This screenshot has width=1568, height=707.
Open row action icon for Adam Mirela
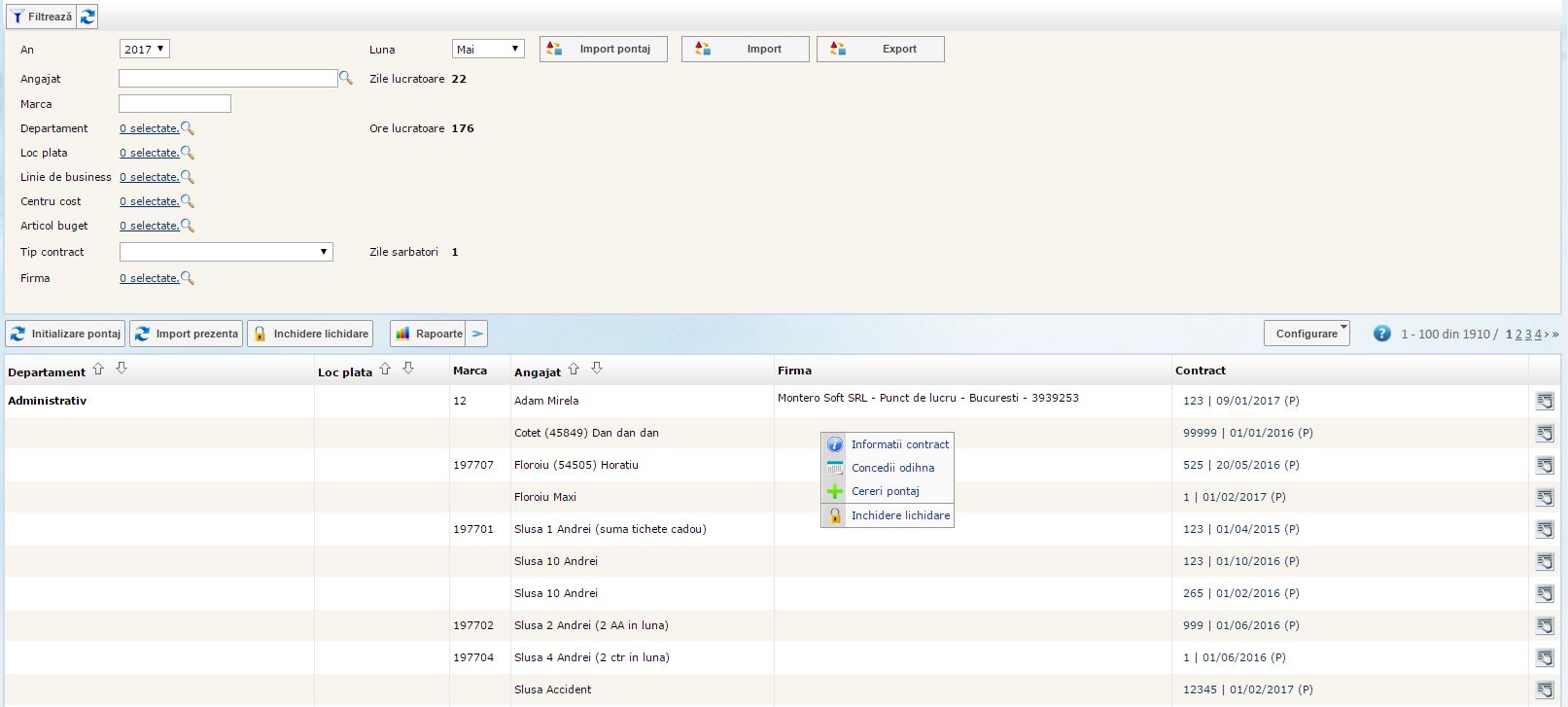pos(1544,401)
